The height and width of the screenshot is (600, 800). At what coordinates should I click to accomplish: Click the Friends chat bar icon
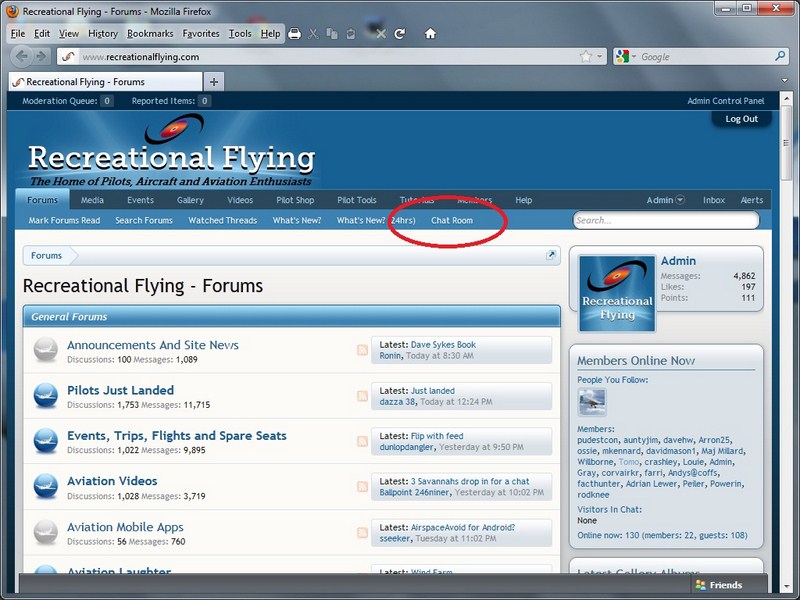tap(701, 585)
